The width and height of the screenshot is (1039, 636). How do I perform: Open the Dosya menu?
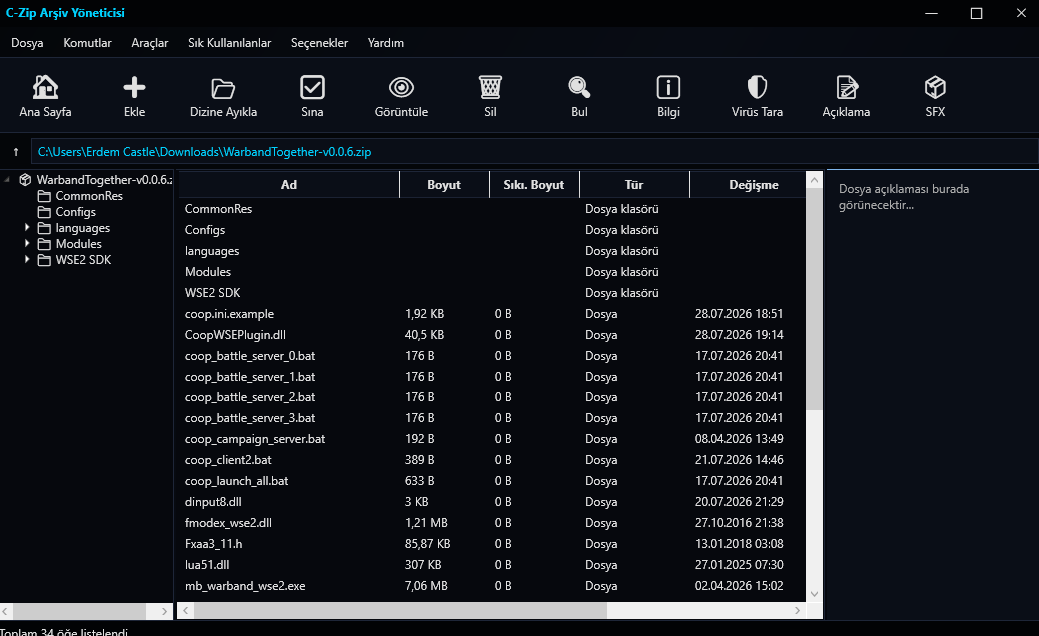point(27,43)
